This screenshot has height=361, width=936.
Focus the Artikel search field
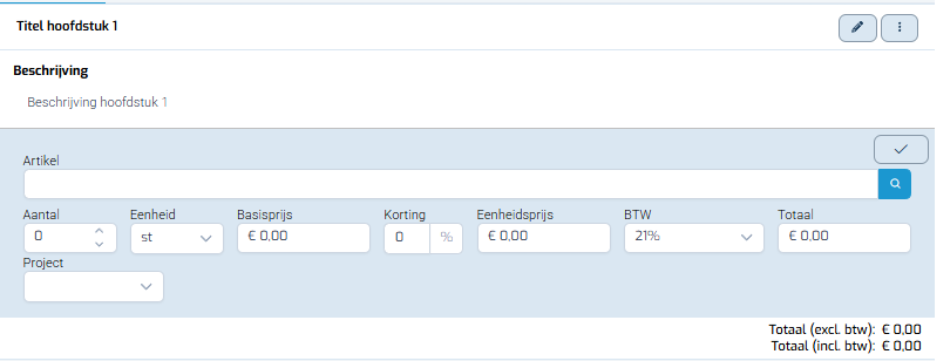(451, 184)
